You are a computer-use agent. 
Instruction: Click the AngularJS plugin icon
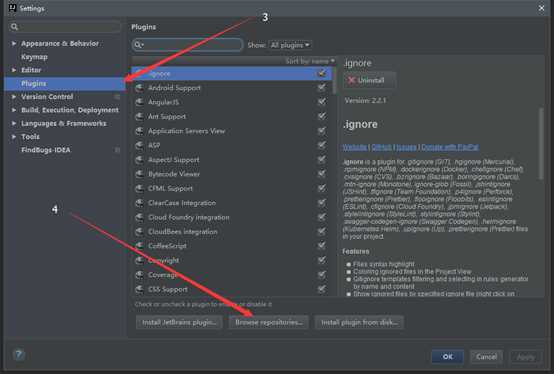pos(140,102)
